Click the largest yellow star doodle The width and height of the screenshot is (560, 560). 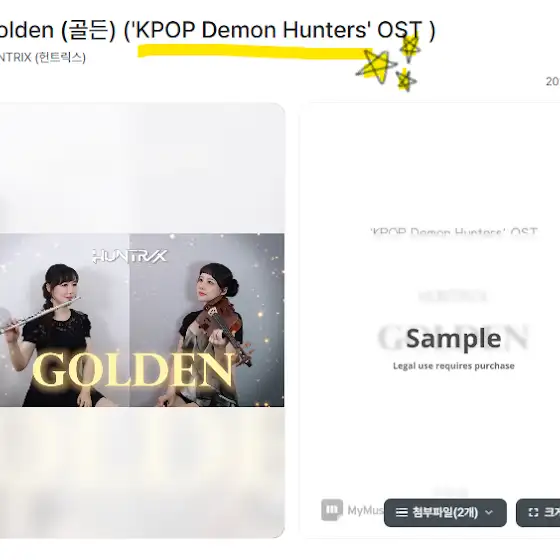[x=376, y=66]
